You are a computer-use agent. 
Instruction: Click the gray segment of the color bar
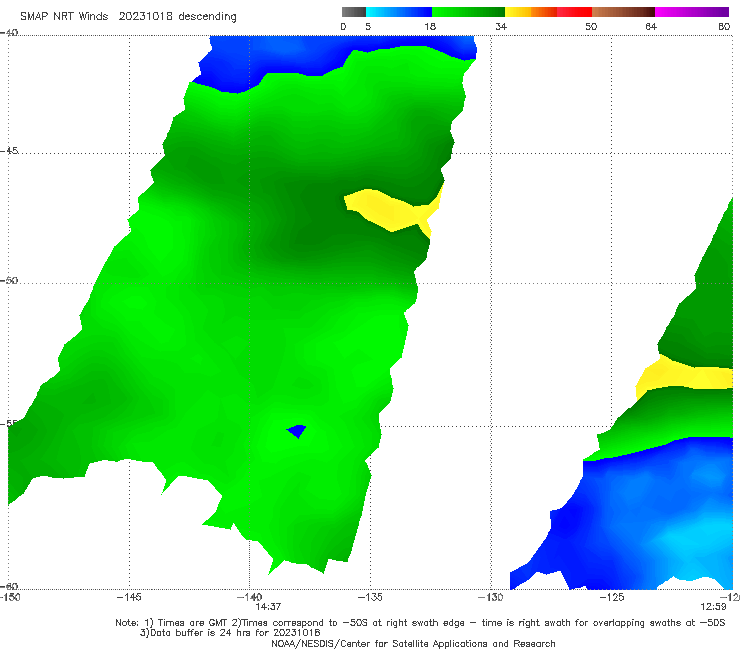pyautogui.click(x=354, y=12)
